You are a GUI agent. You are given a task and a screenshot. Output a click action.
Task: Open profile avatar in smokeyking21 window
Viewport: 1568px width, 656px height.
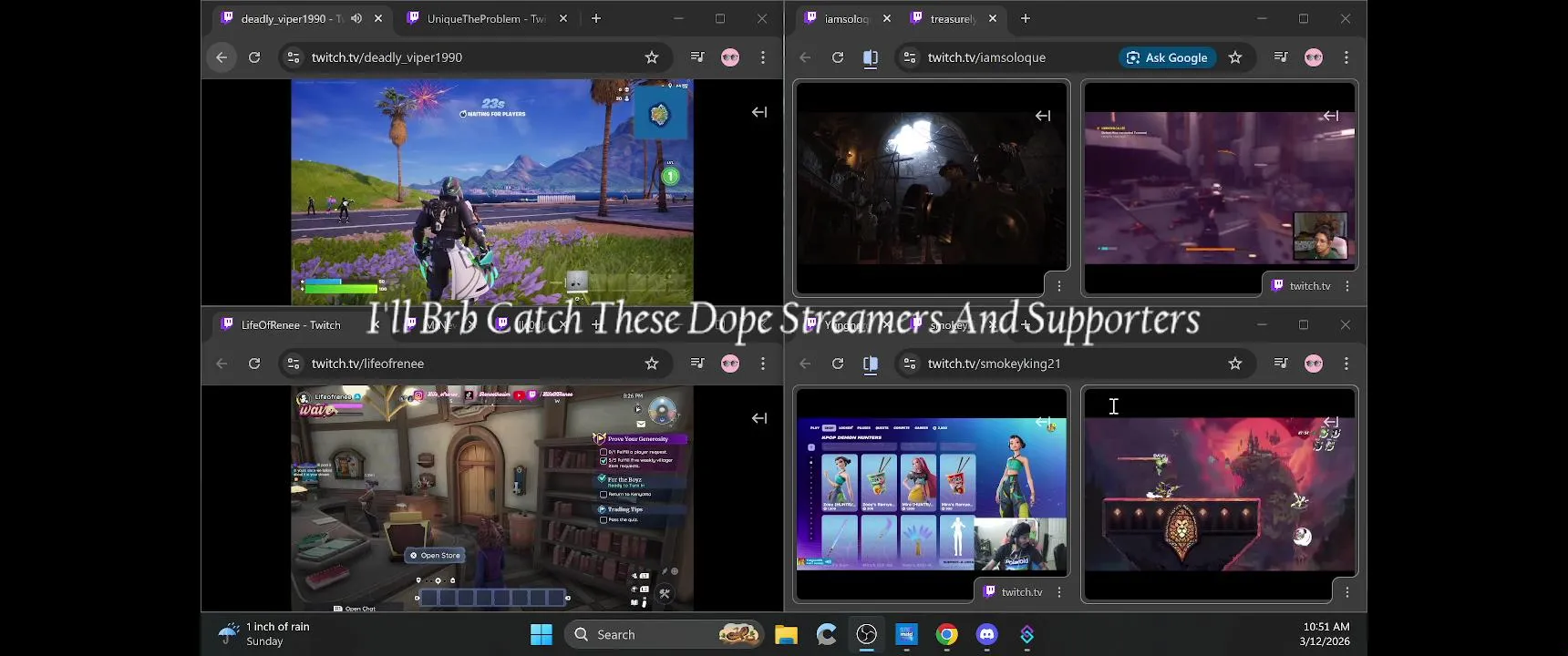click(1314, 364)
